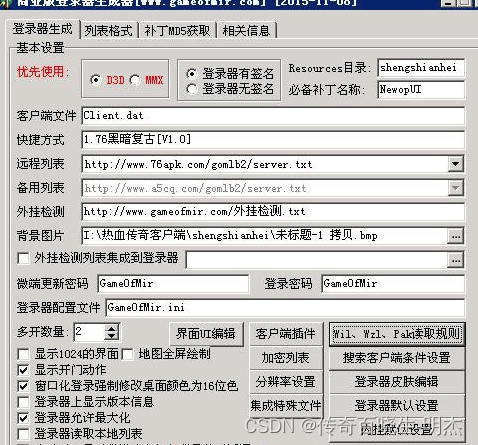The image size is (478, 445).
Task: Expand the 远程列表 URL dropdown
Action: 455,164
